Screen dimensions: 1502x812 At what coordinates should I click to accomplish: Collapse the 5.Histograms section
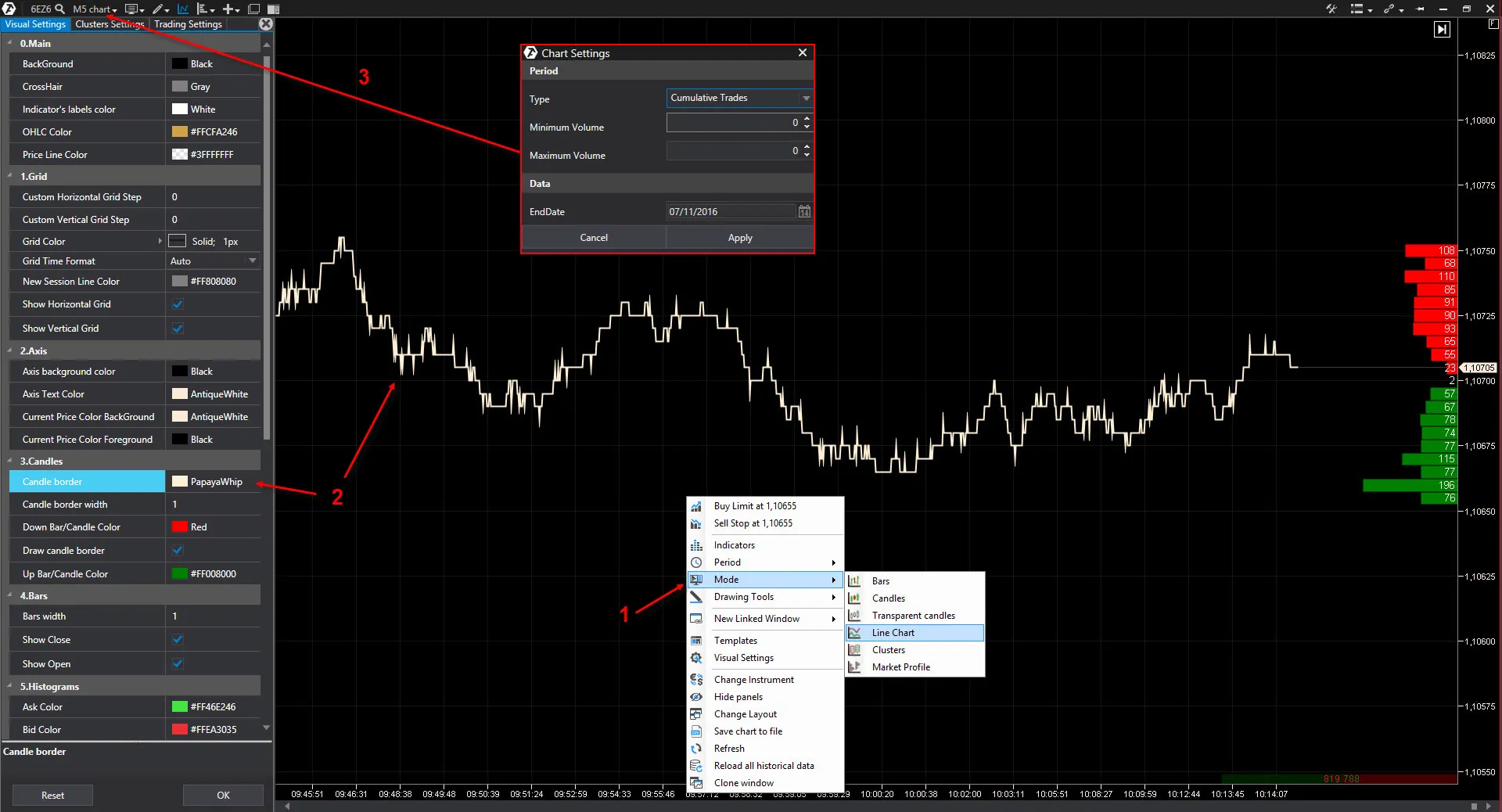[10, 687]
